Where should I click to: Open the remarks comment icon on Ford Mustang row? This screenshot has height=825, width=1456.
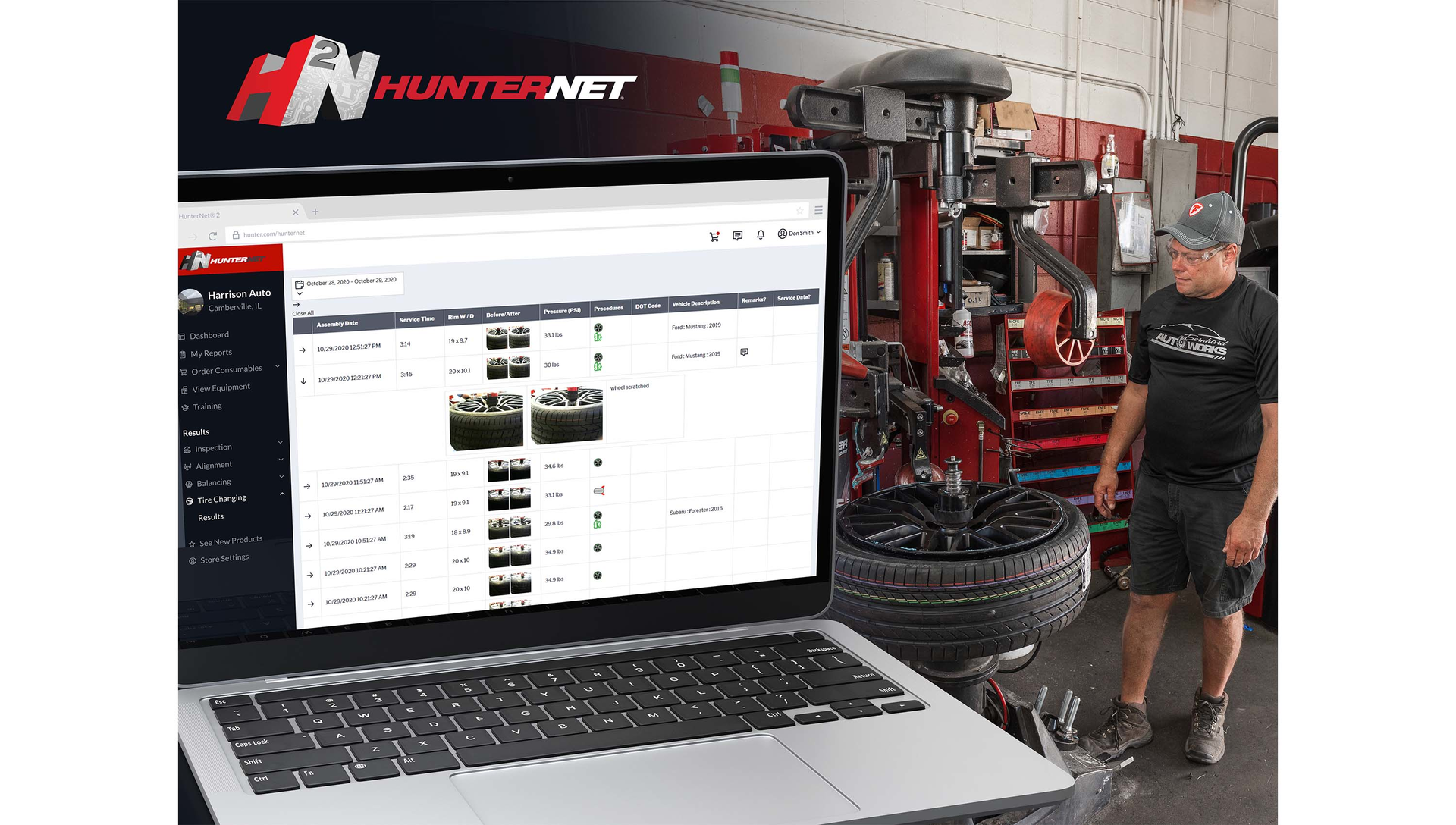pos(744,352)
